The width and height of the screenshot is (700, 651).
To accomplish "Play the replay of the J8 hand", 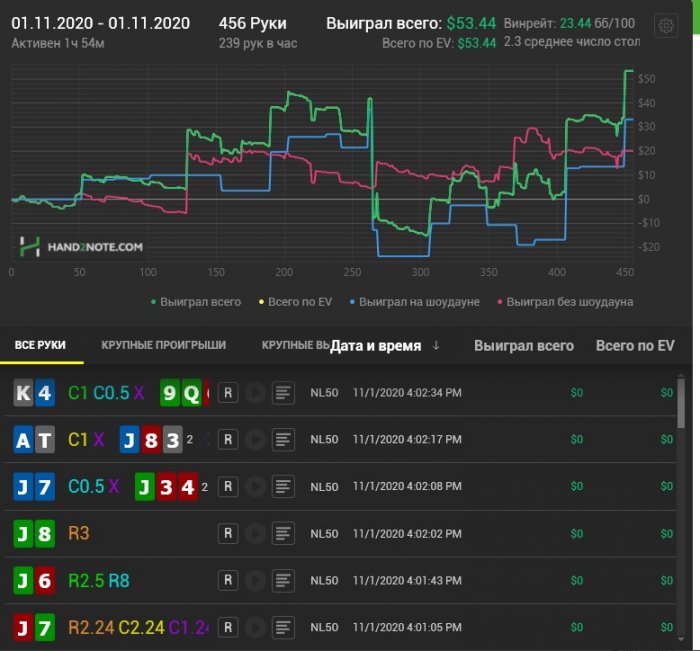I will [x=255, y=533].
